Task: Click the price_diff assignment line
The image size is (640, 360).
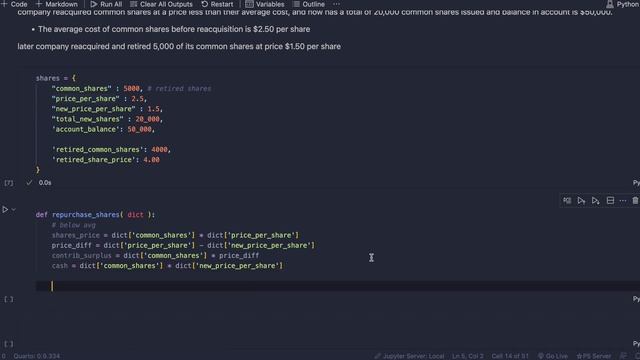Action: (183, 245)
